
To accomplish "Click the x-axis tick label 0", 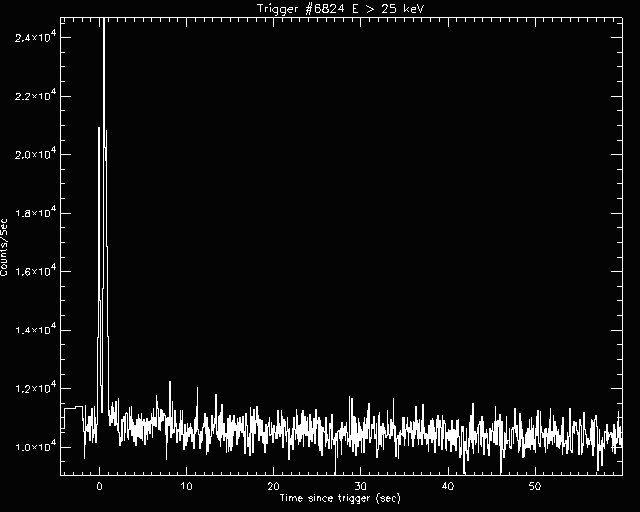I will pyautogui.click(x=99, y=486).
